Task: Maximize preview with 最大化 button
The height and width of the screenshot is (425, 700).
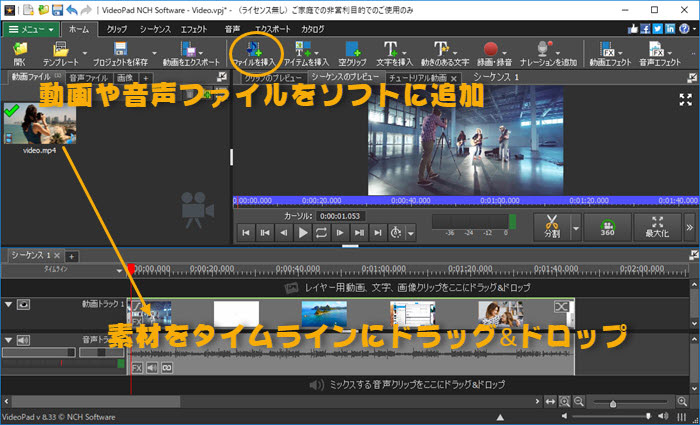Action: click(657, 226)
